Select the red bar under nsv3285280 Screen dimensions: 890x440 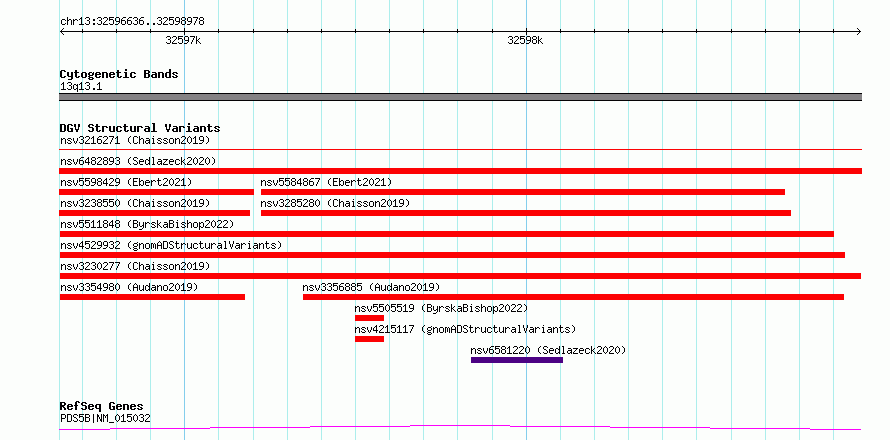(526, 213)
